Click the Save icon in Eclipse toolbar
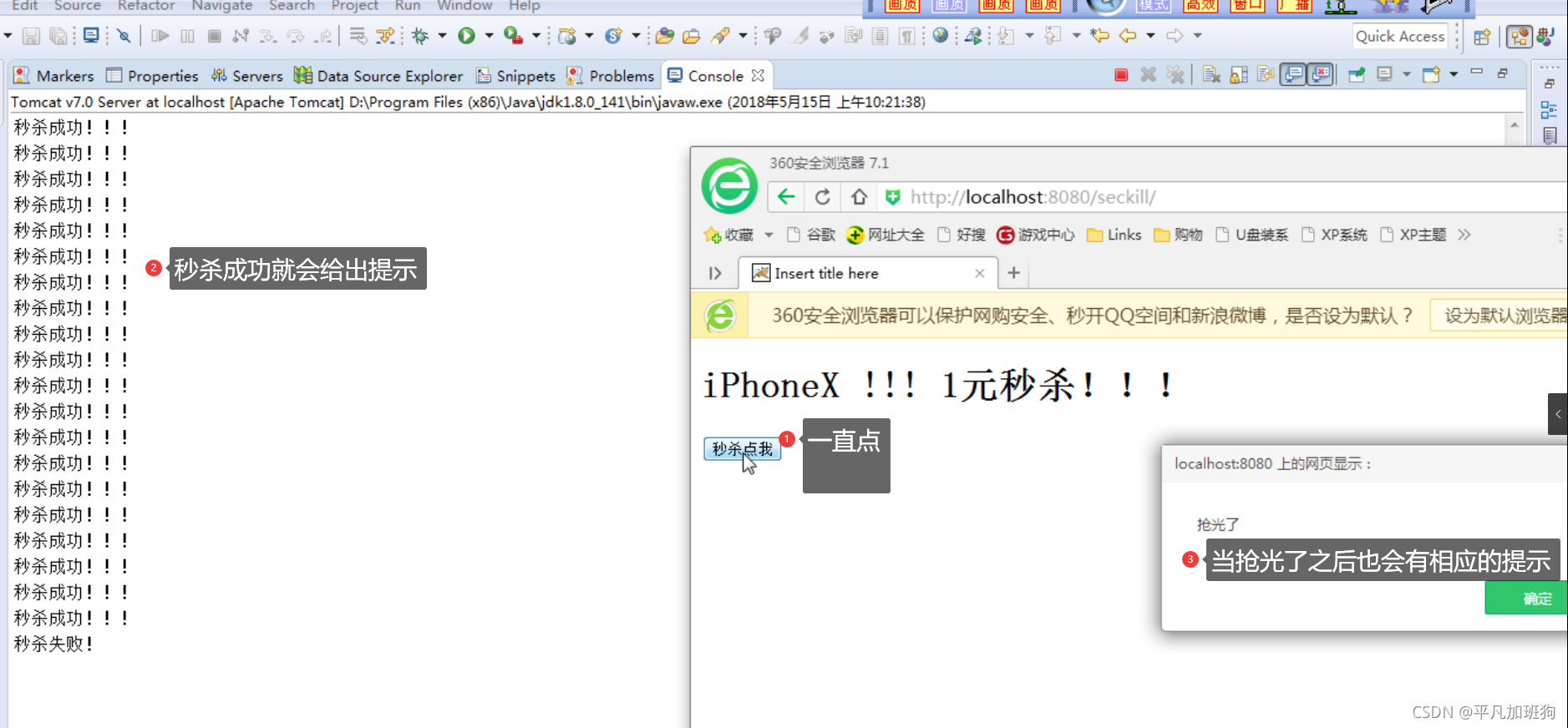1568x728 pixels. point(31,36)
